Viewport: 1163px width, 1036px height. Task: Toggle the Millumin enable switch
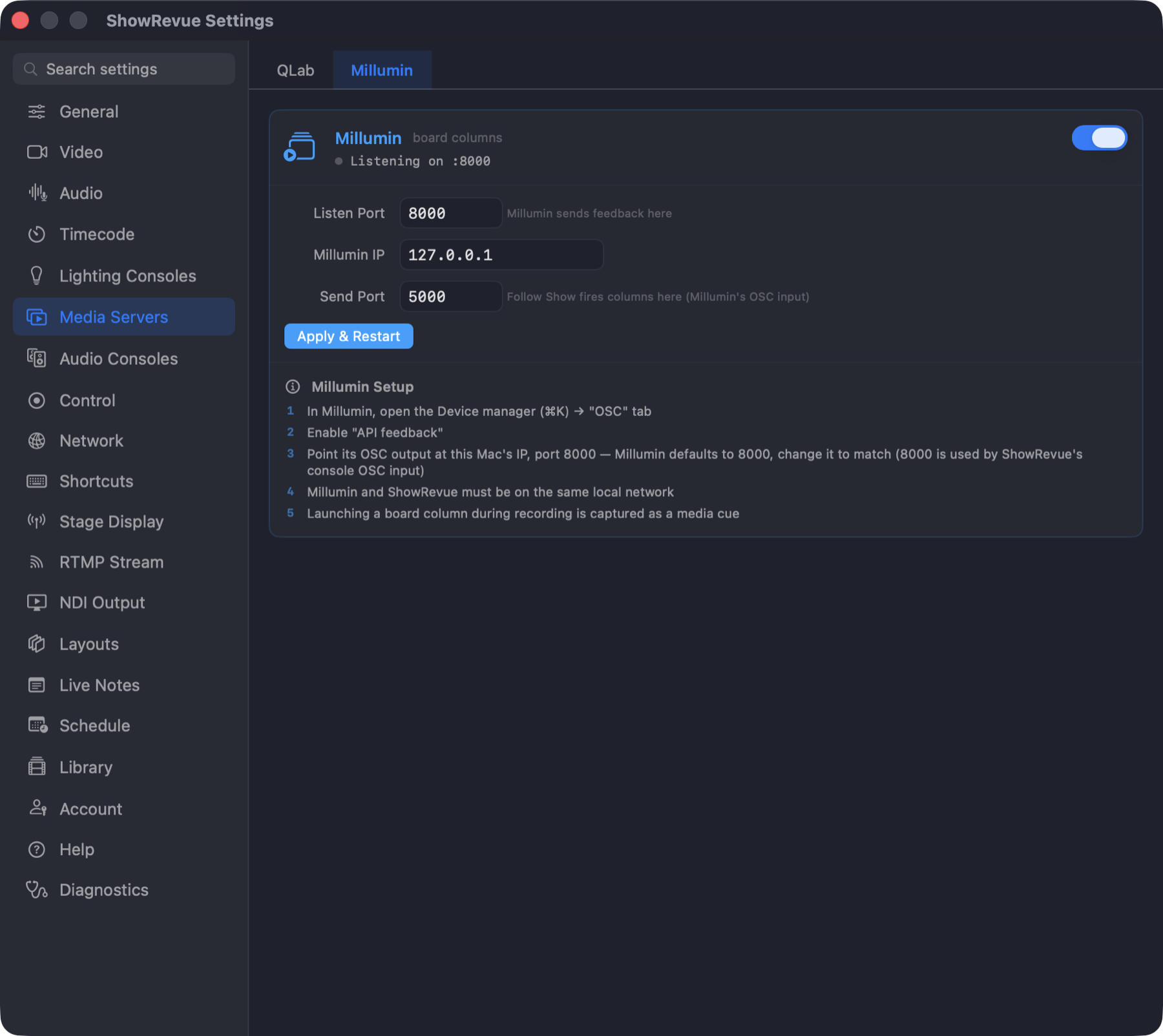1100,138
